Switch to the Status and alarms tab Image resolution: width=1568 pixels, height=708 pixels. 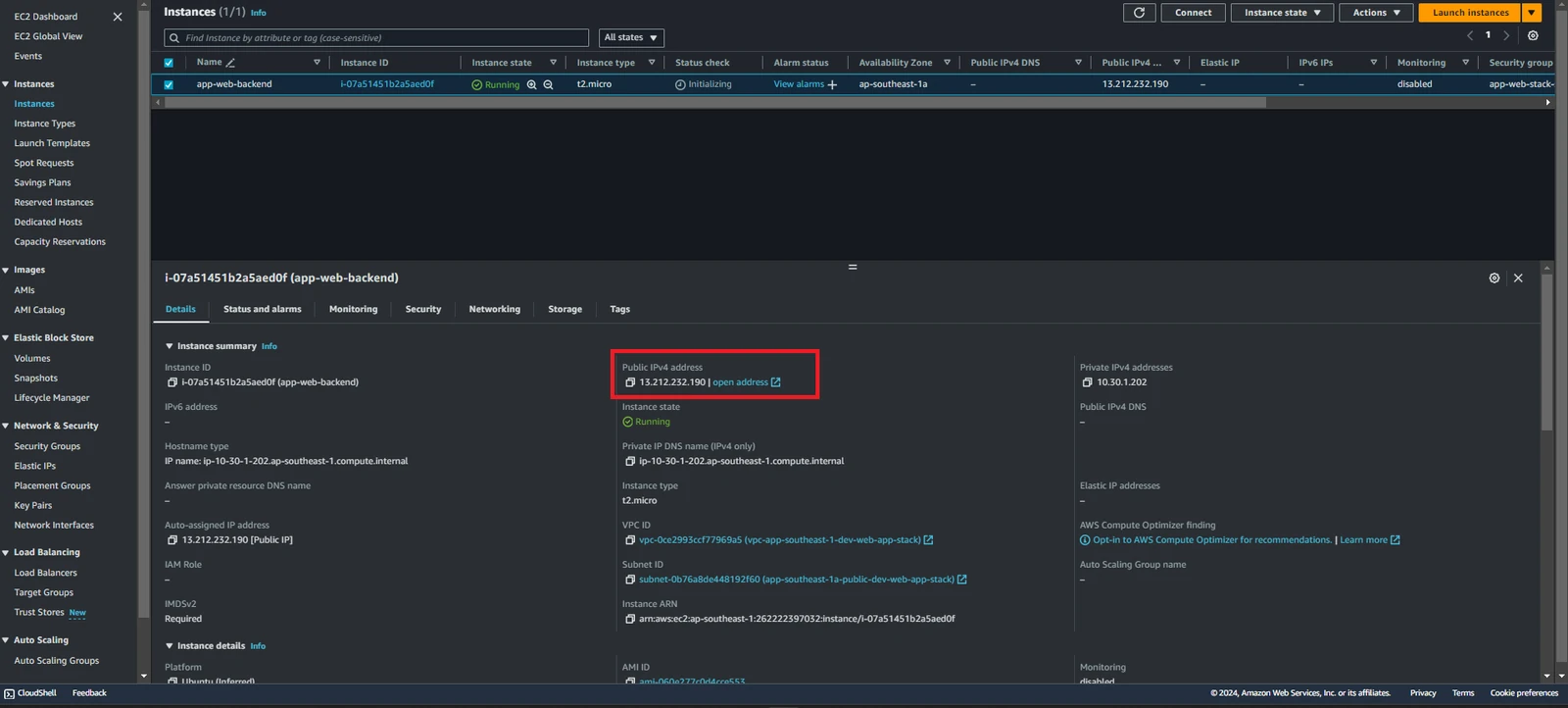(x=263, y=310)
